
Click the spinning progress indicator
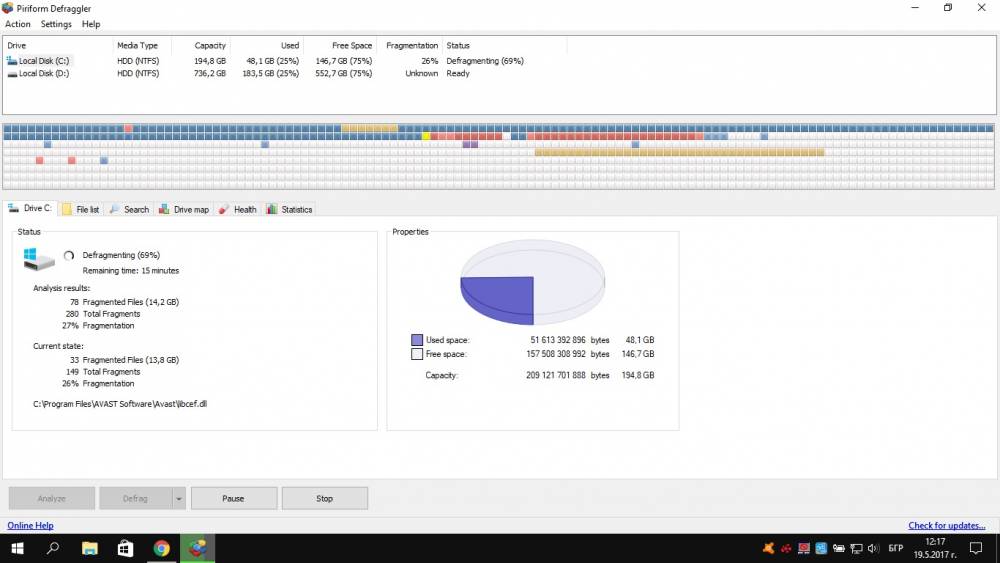(69, 256)
